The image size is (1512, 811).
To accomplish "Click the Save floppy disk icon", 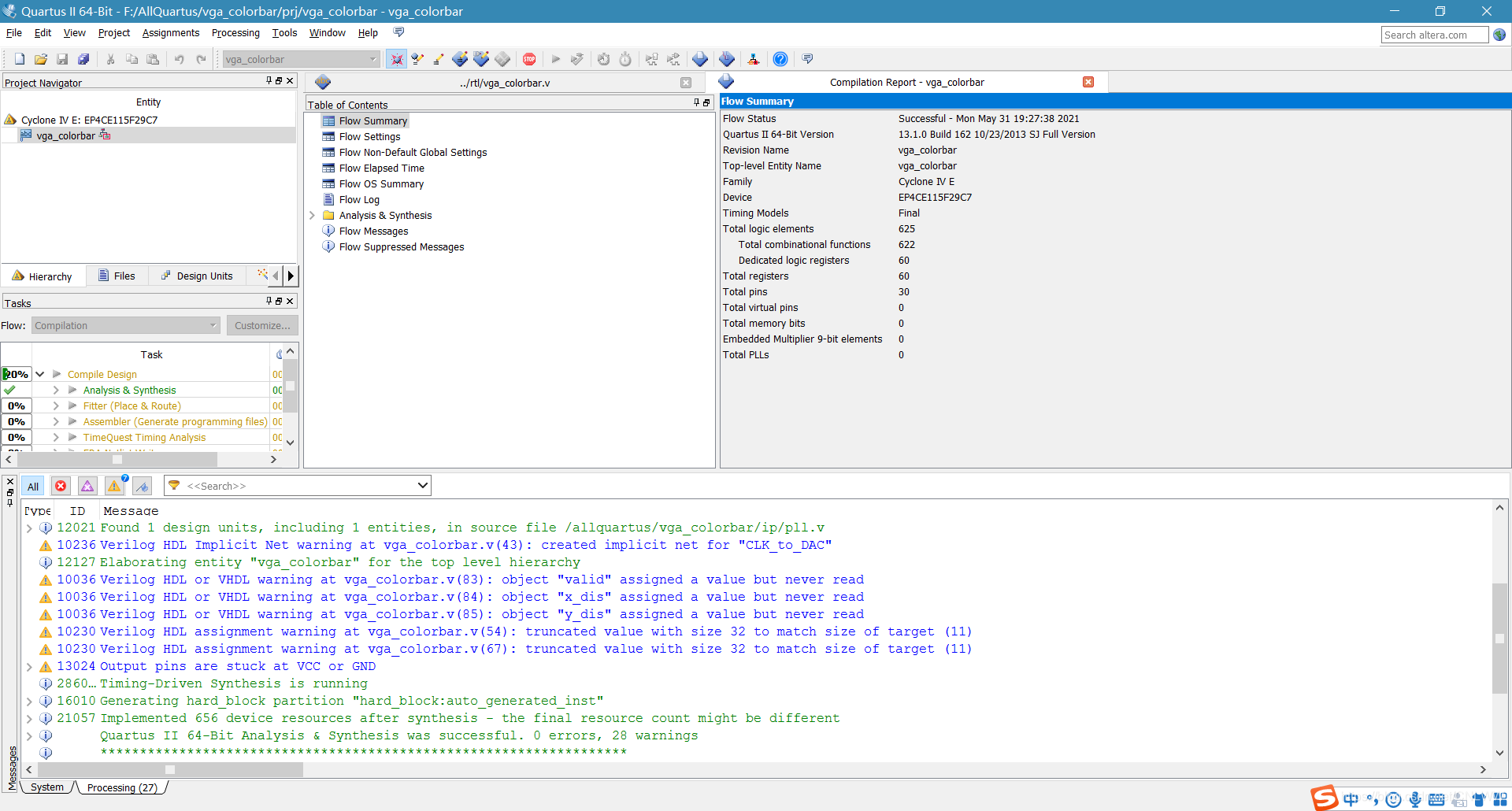I will [x=62, y=59].
